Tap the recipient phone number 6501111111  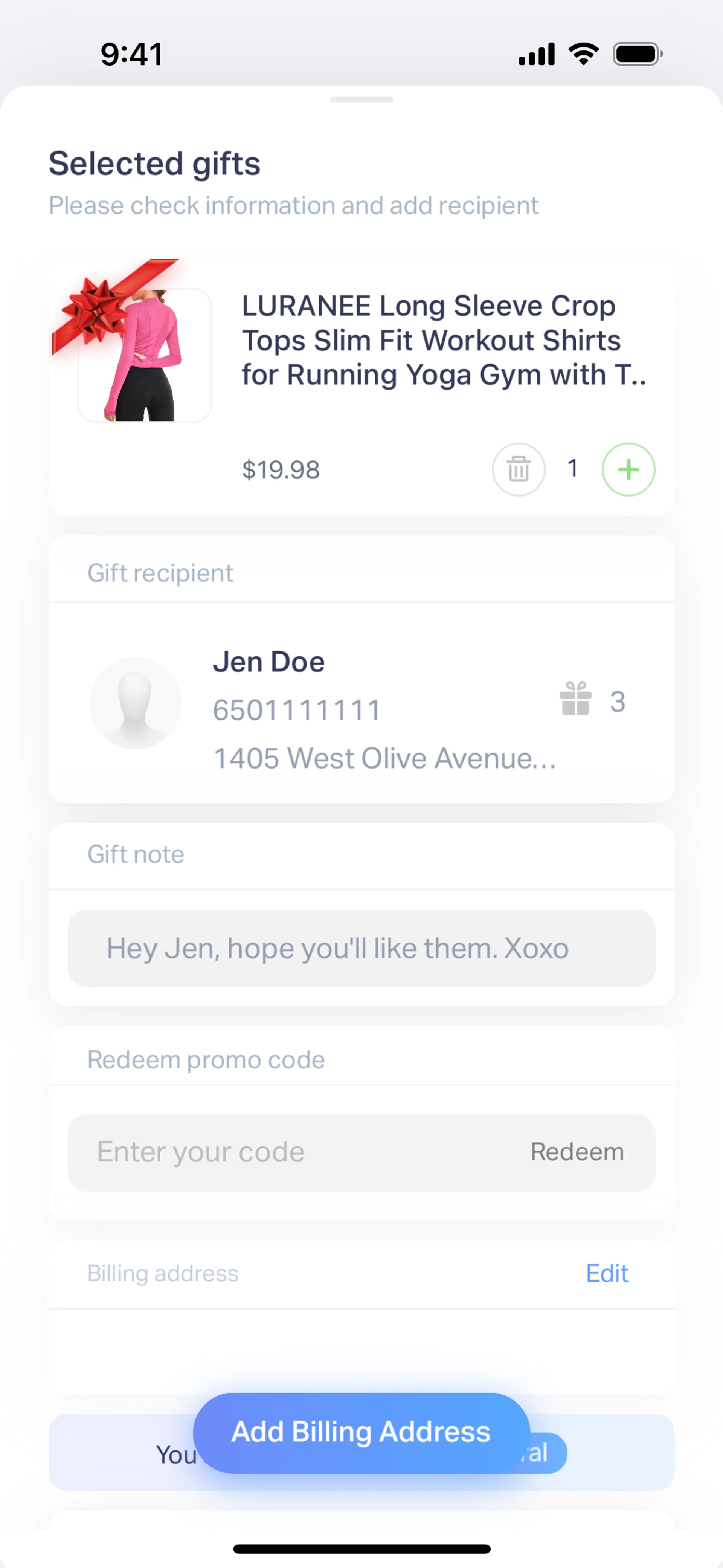[x=297, y=710]
